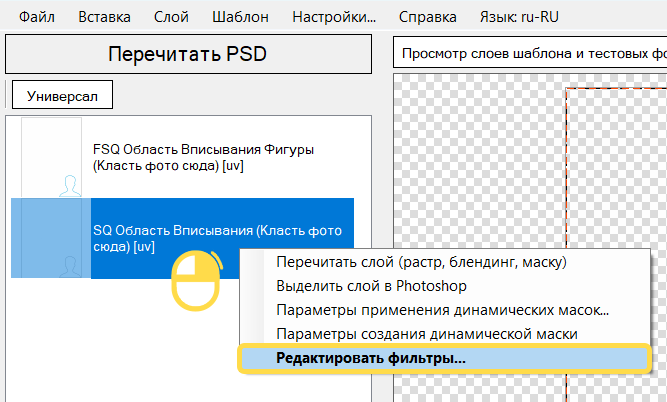Open the Слой menu
The image size is (667, 402).
click(171, 17)
